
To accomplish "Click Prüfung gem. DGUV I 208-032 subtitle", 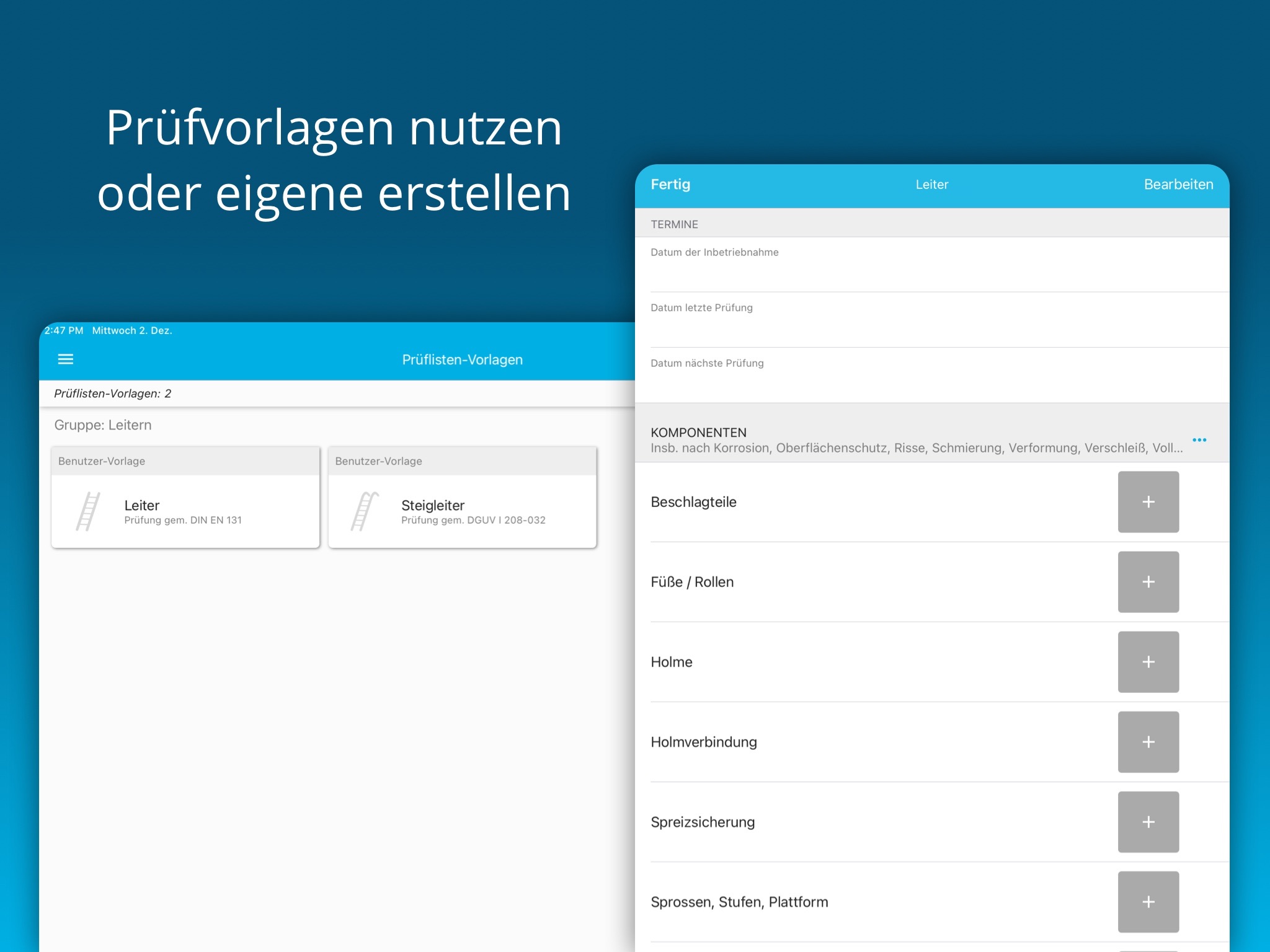I will click(x=473, y=520).
